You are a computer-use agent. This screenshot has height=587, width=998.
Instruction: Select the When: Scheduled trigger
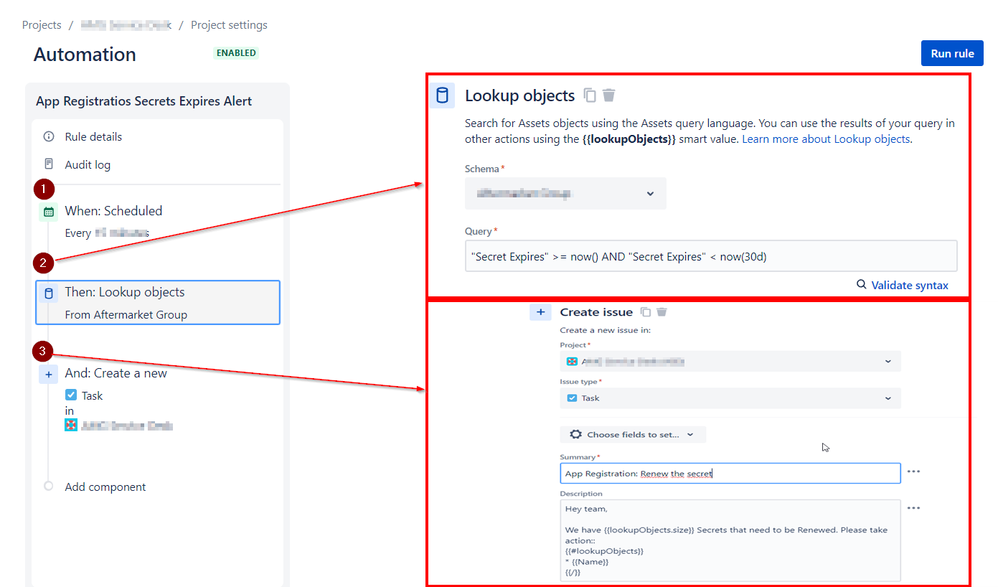[113, 211]
